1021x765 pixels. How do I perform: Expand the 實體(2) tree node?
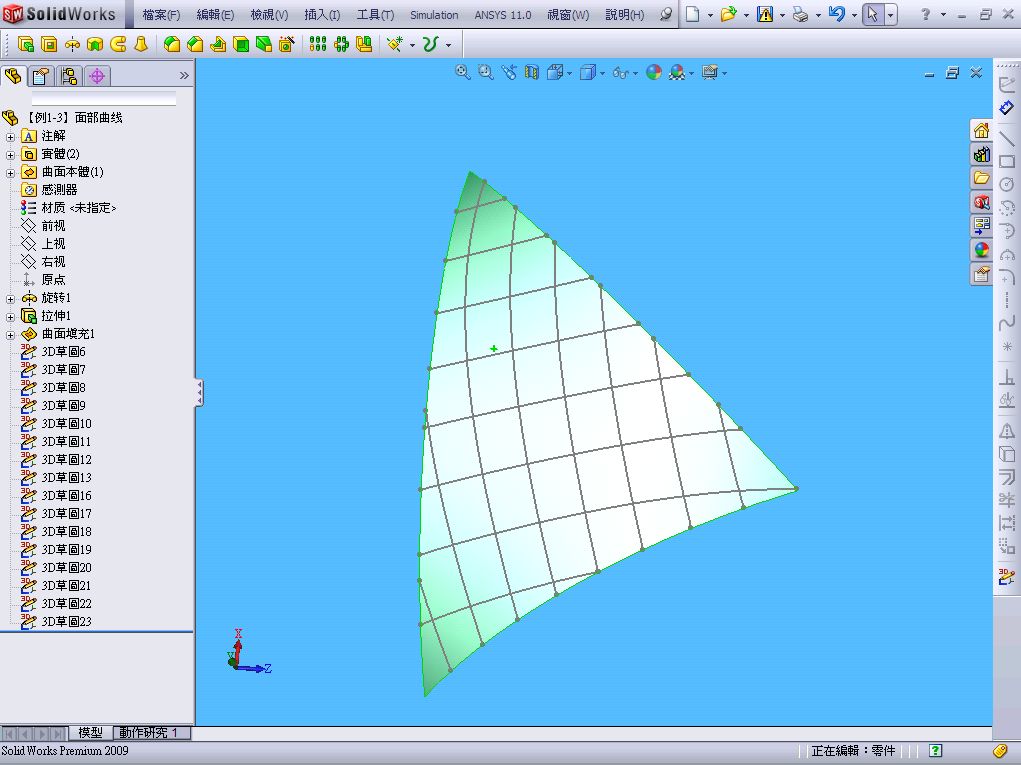pyautogui.click(x=10, y=155)
